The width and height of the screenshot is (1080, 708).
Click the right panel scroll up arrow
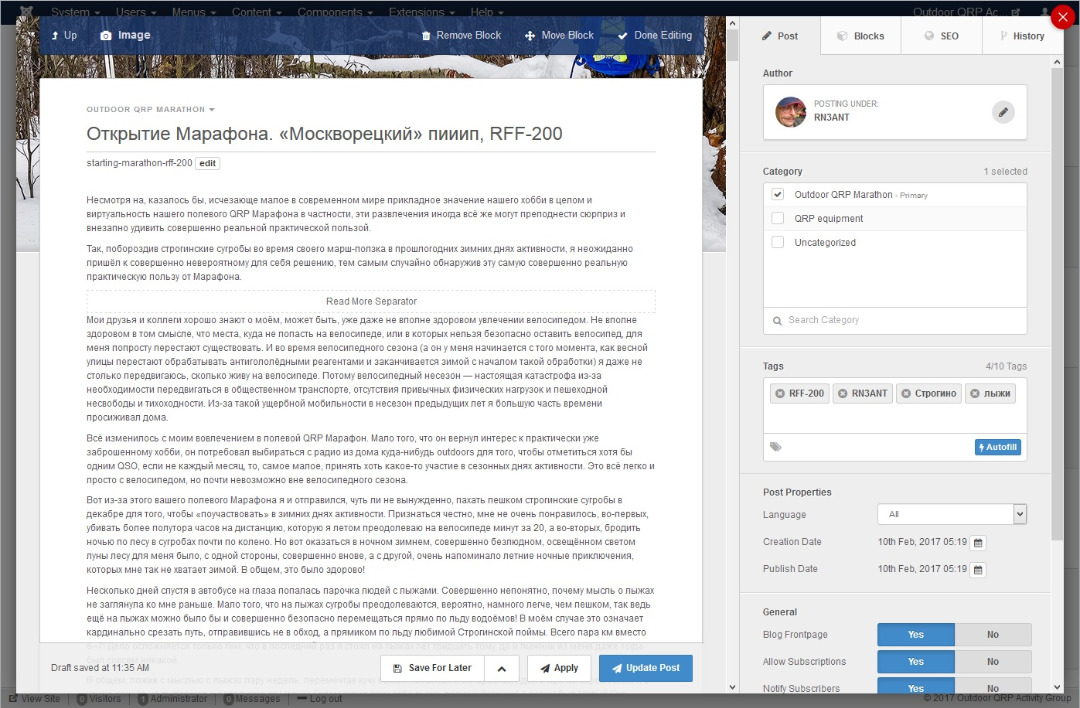coord(1057,62)
